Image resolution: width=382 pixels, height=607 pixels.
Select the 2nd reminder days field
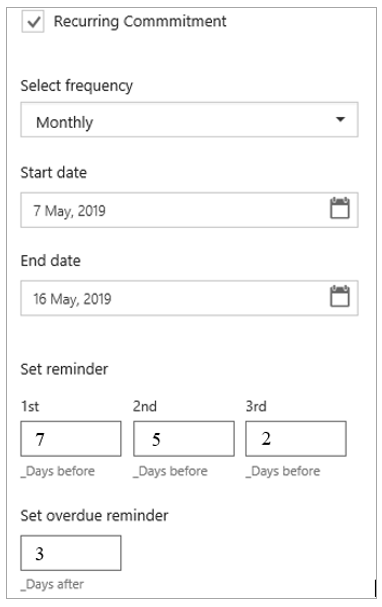pyautogui.click(x=184, y=439)
